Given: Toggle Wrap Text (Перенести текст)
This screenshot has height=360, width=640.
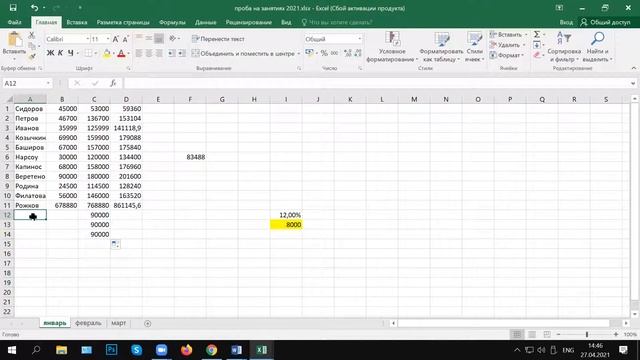Looking at the screenshot, I should coord(218,39).
